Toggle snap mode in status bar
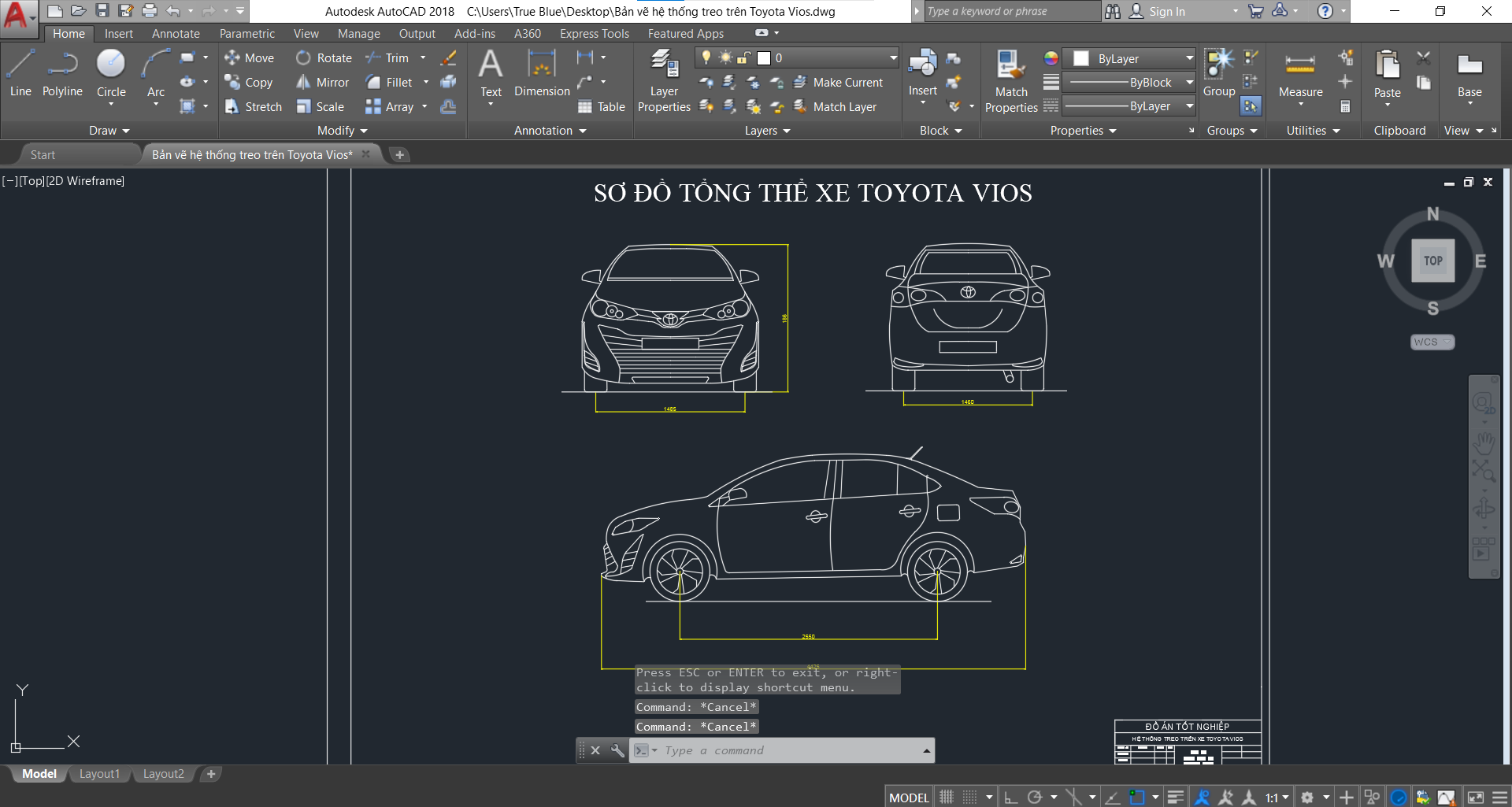 tap(970, 797)
